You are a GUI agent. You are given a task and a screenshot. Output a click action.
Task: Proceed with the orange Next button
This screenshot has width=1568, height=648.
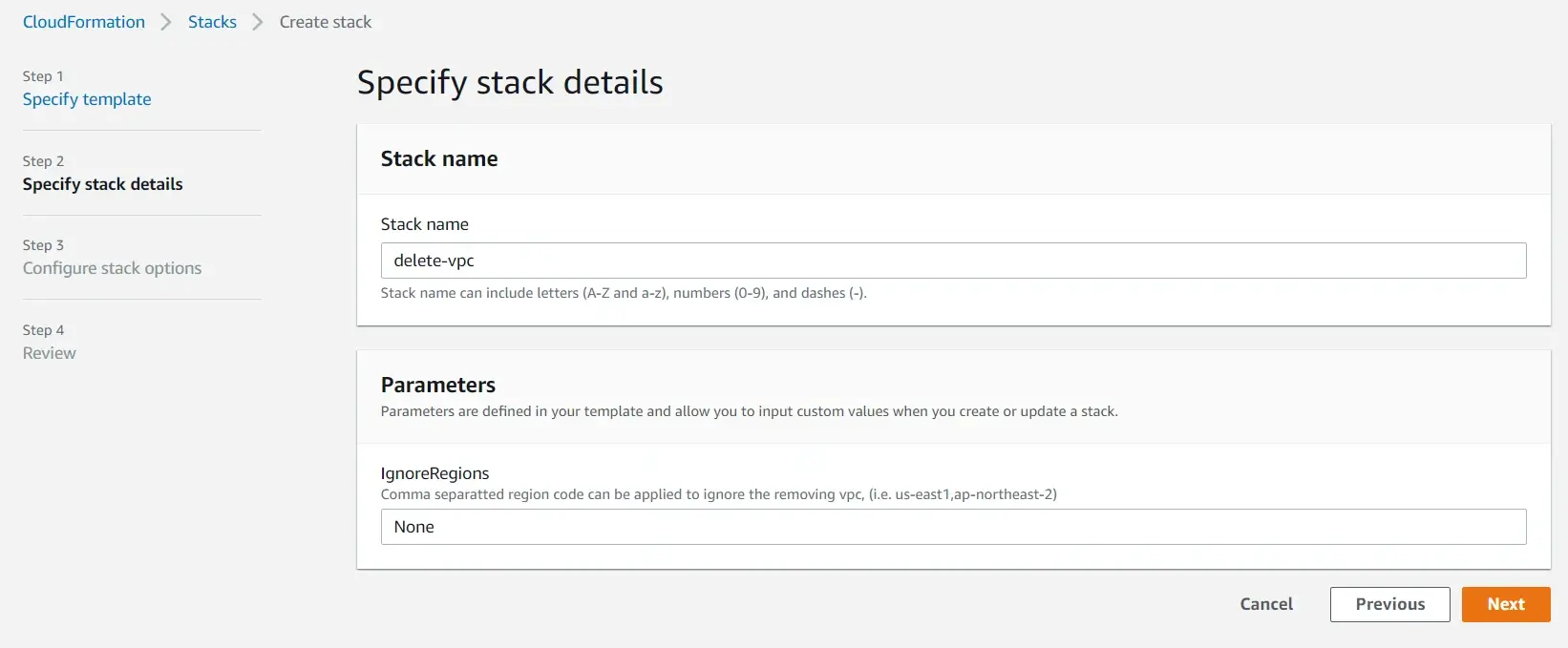pyautogui.click(x=1505, y=604)
